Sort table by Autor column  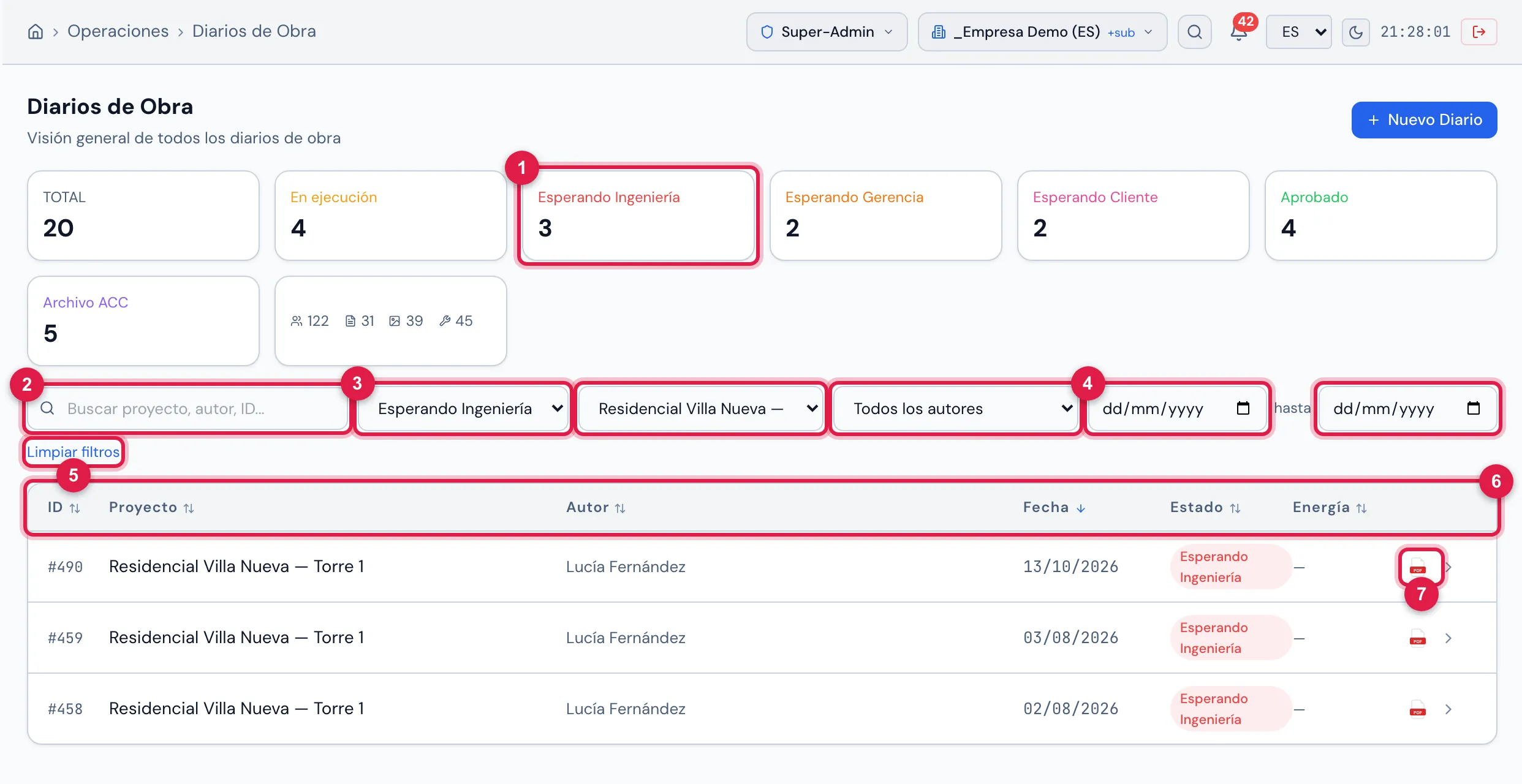click(x=596, y=508)
